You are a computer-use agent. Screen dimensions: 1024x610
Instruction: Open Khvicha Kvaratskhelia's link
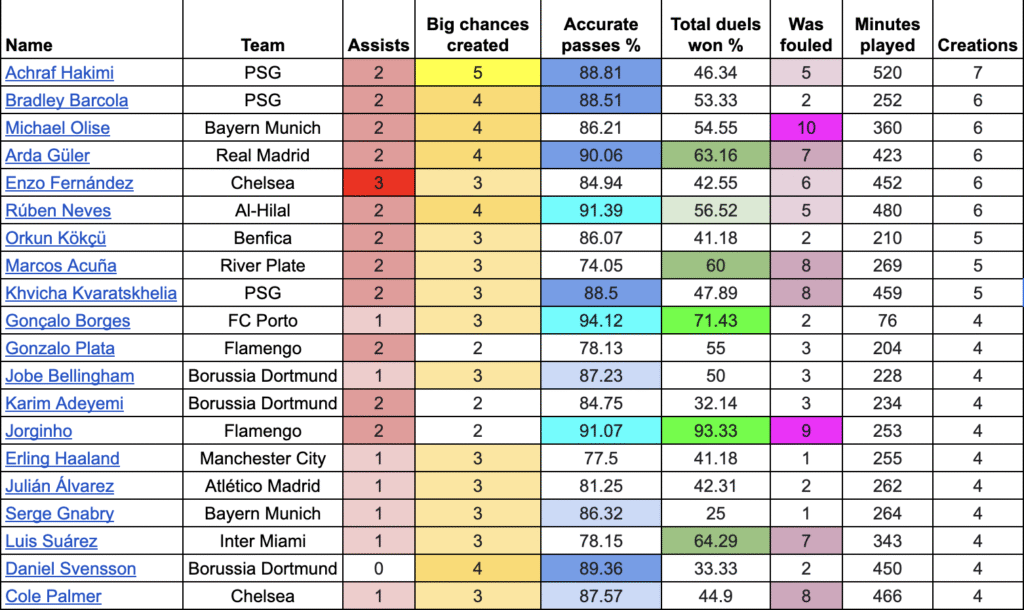(x=91, y=293)
